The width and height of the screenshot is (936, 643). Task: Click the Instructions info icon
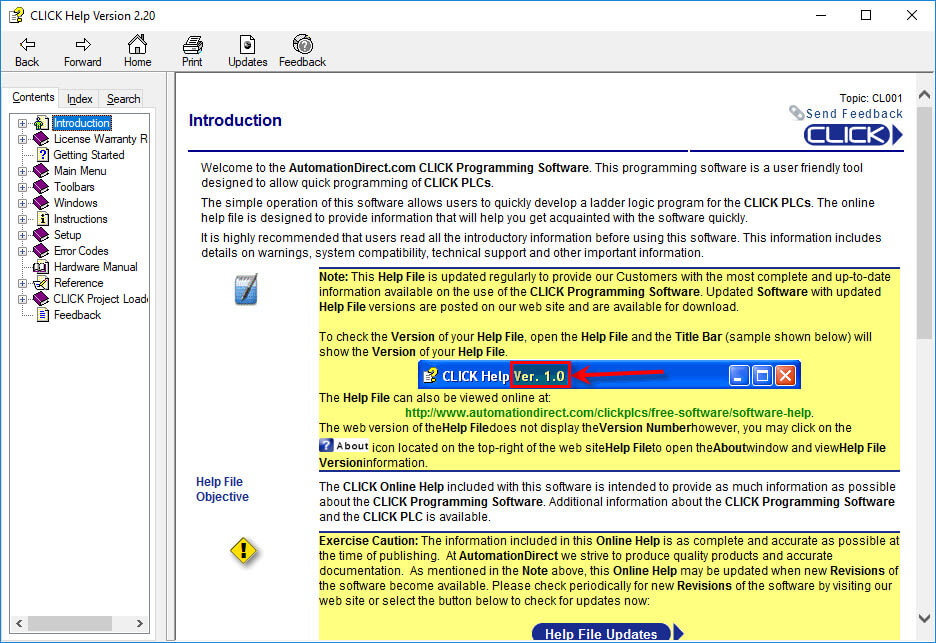coord(42,219)
